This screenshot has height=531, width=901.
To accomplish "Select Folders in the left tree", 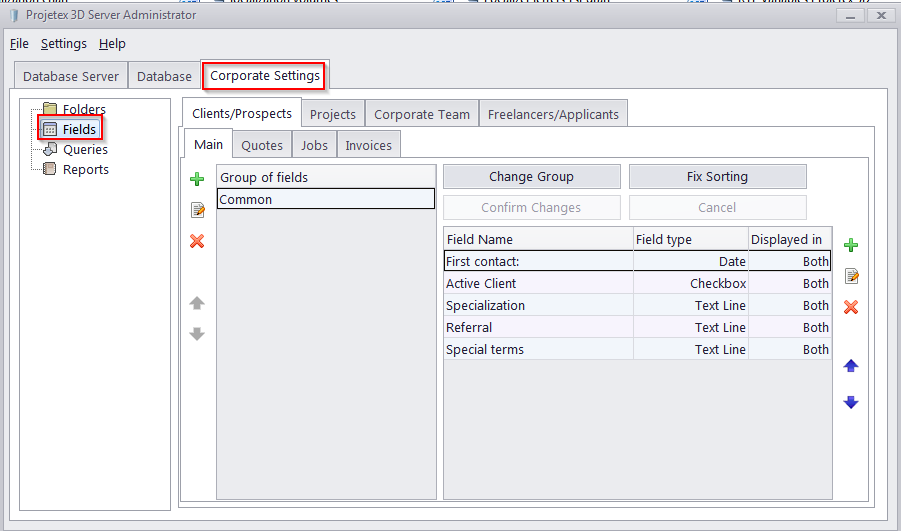I will (84, 109).
